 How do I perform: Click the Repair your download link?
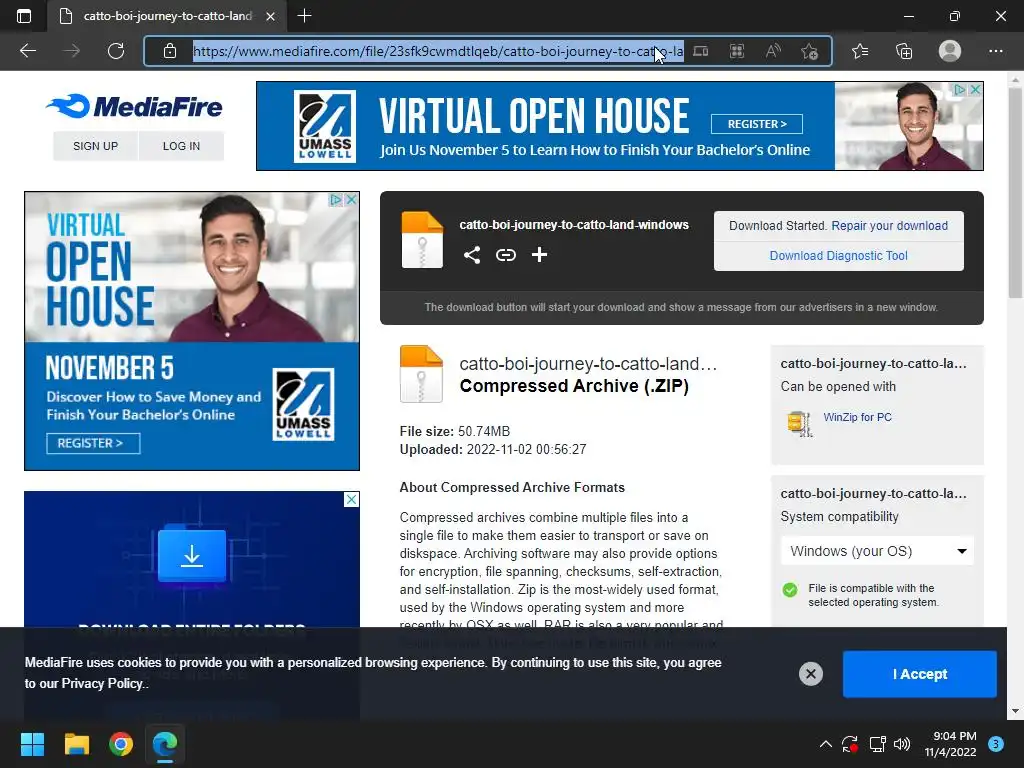(889, 226)
